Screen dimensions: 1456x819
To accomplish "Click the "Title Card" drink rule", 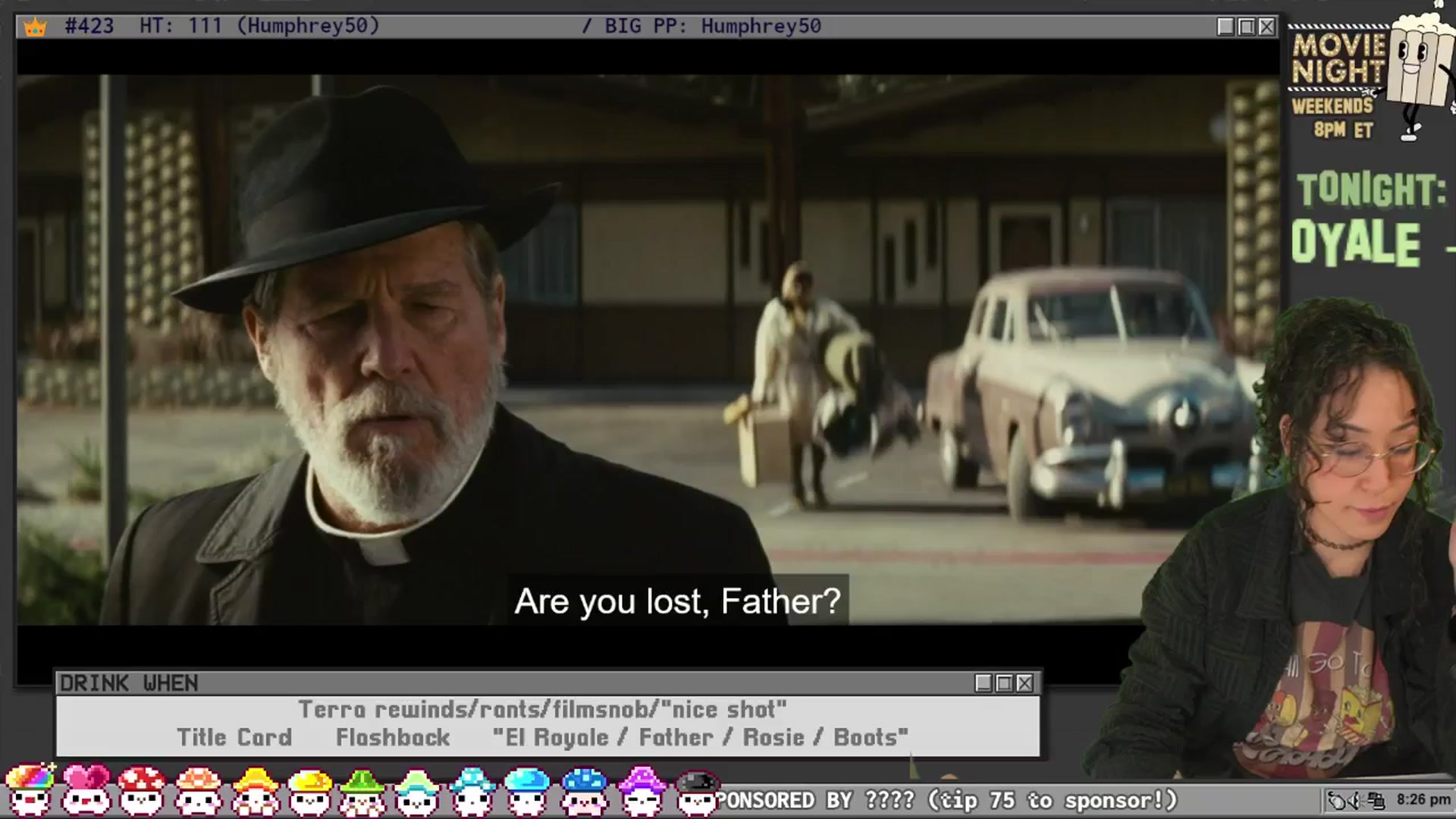I will click(x=234, y=737).
